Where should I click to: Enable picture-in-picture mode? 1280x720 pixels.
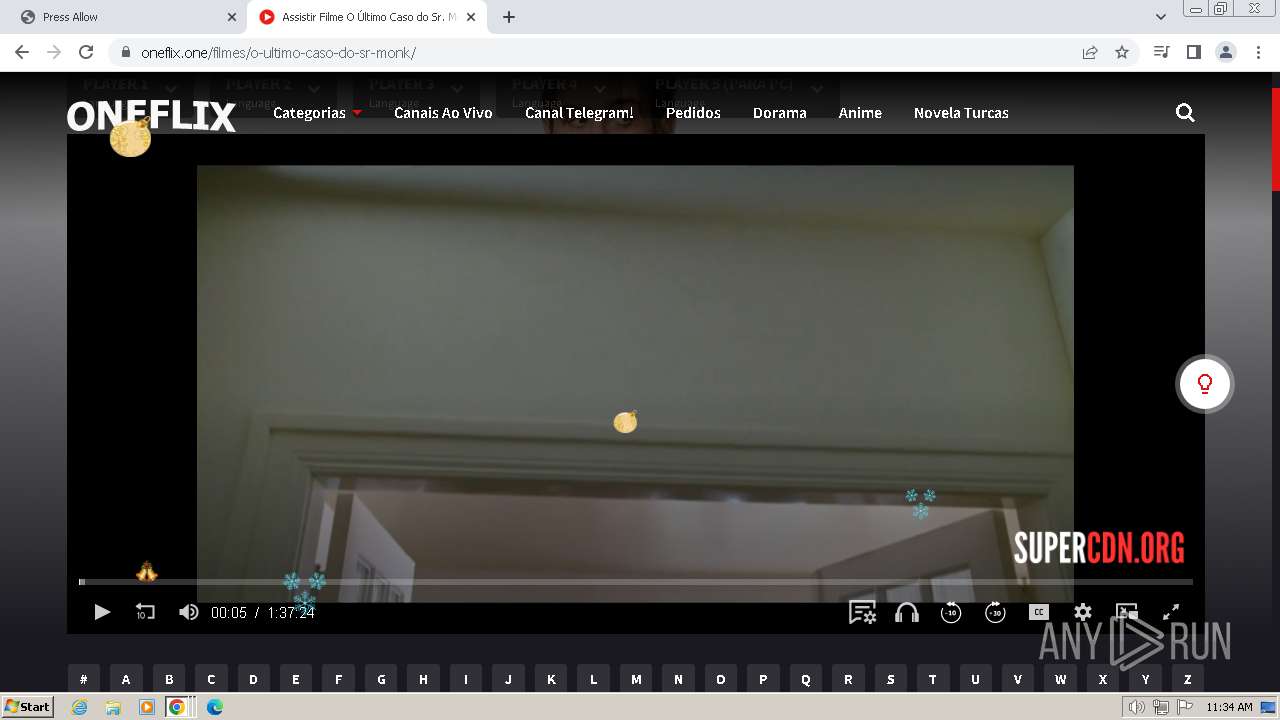pos(1127,612)
